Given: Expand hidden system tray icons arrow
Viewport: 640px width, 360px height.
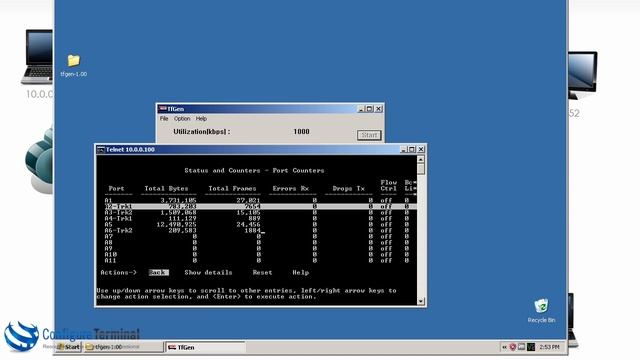Looking at the screenshot, I should tap(504, 347).
